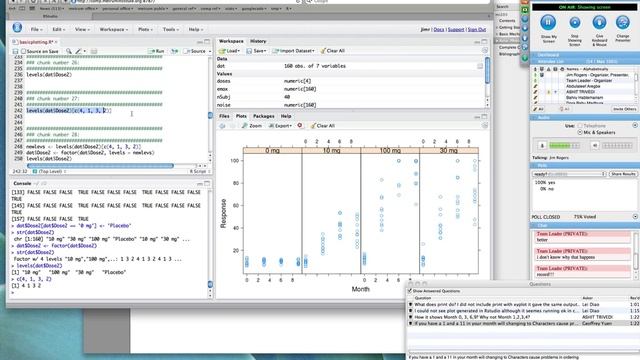Viewport: 640px width, 360px height.
Task: Click Clear All broom in Workspace pane
Action: 333,51
